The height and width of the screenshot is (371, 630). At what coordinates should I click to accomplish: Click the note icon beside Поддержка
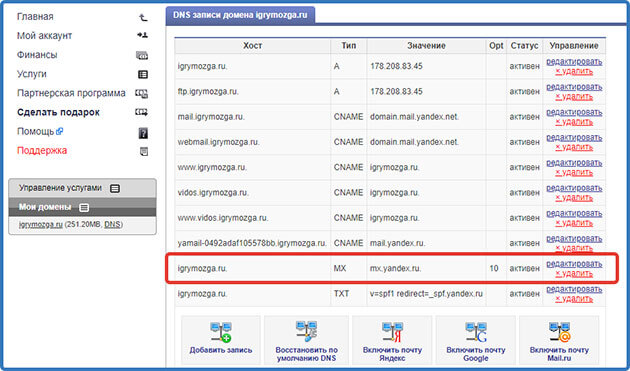143,151
